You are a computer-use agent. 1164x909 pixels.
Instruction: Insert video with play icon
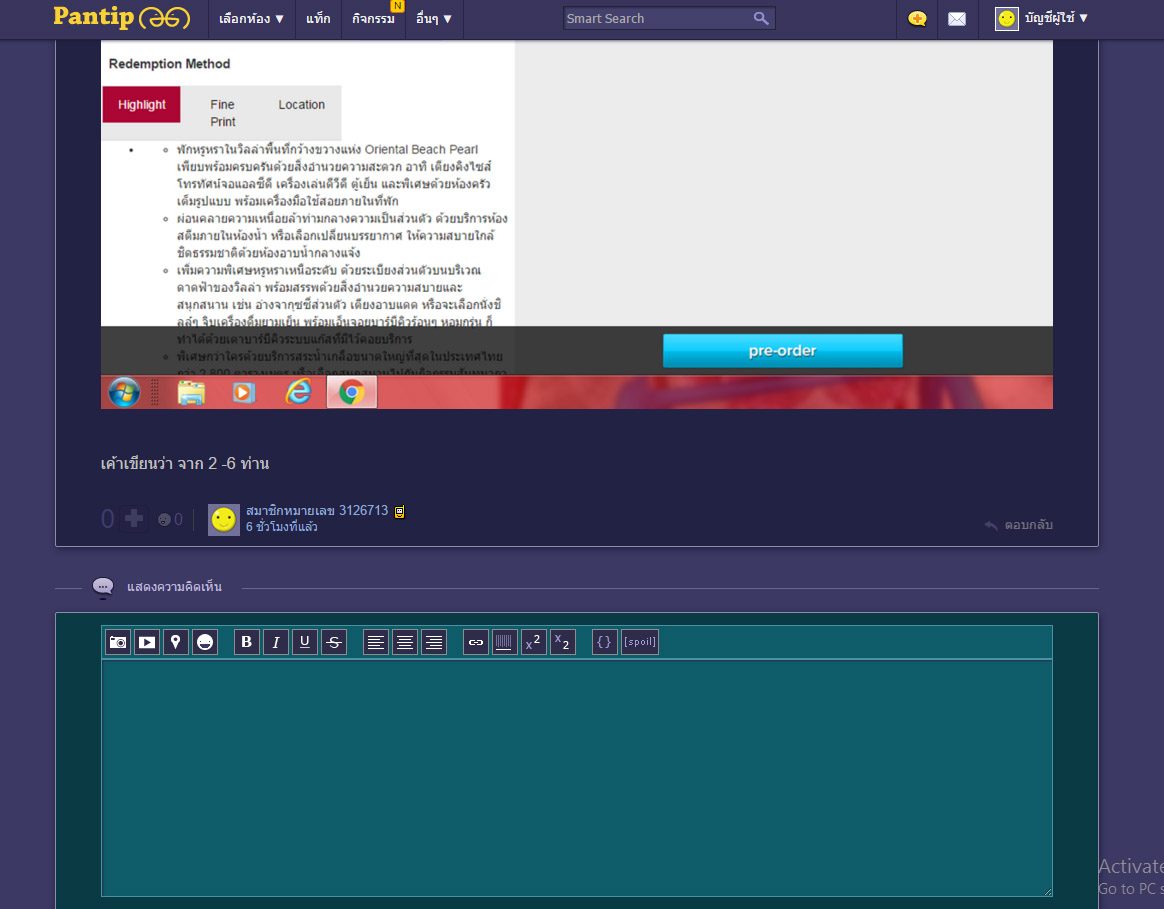pos(147,642)
